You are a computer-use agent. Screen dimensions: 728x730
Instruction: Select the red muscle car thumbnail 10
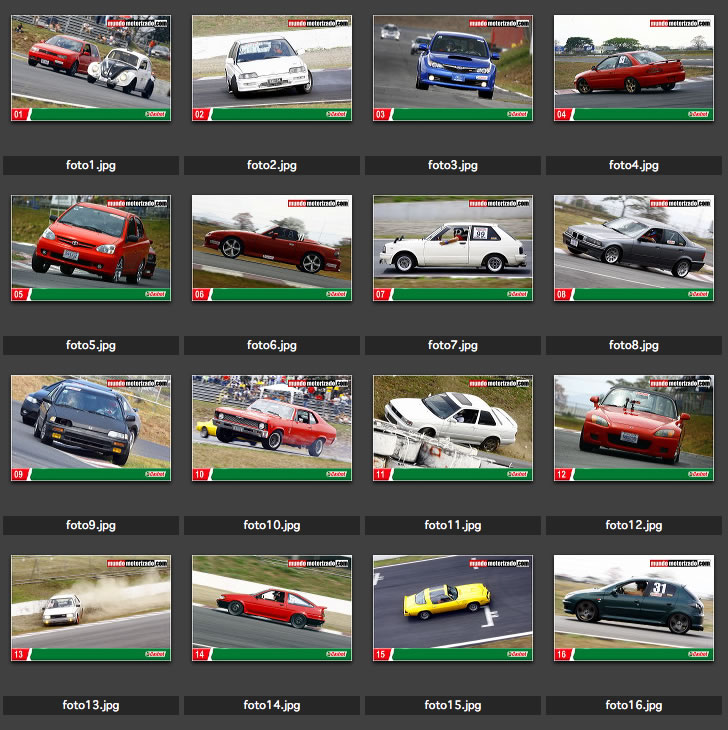tap(272, 428)
